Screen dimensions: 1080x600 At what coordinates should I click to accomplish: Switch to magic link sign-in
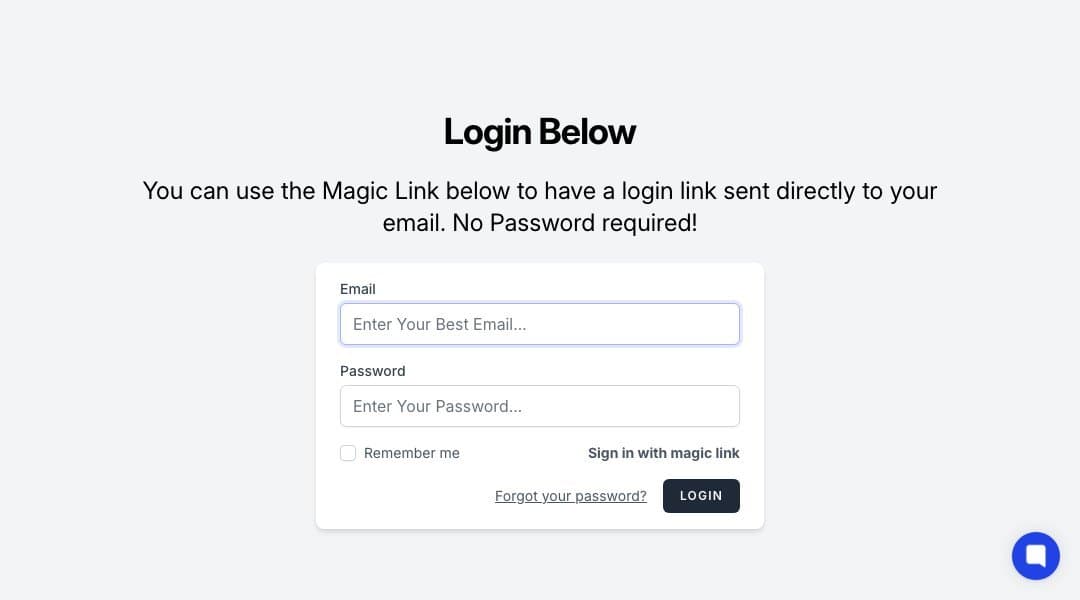point(663,453)
